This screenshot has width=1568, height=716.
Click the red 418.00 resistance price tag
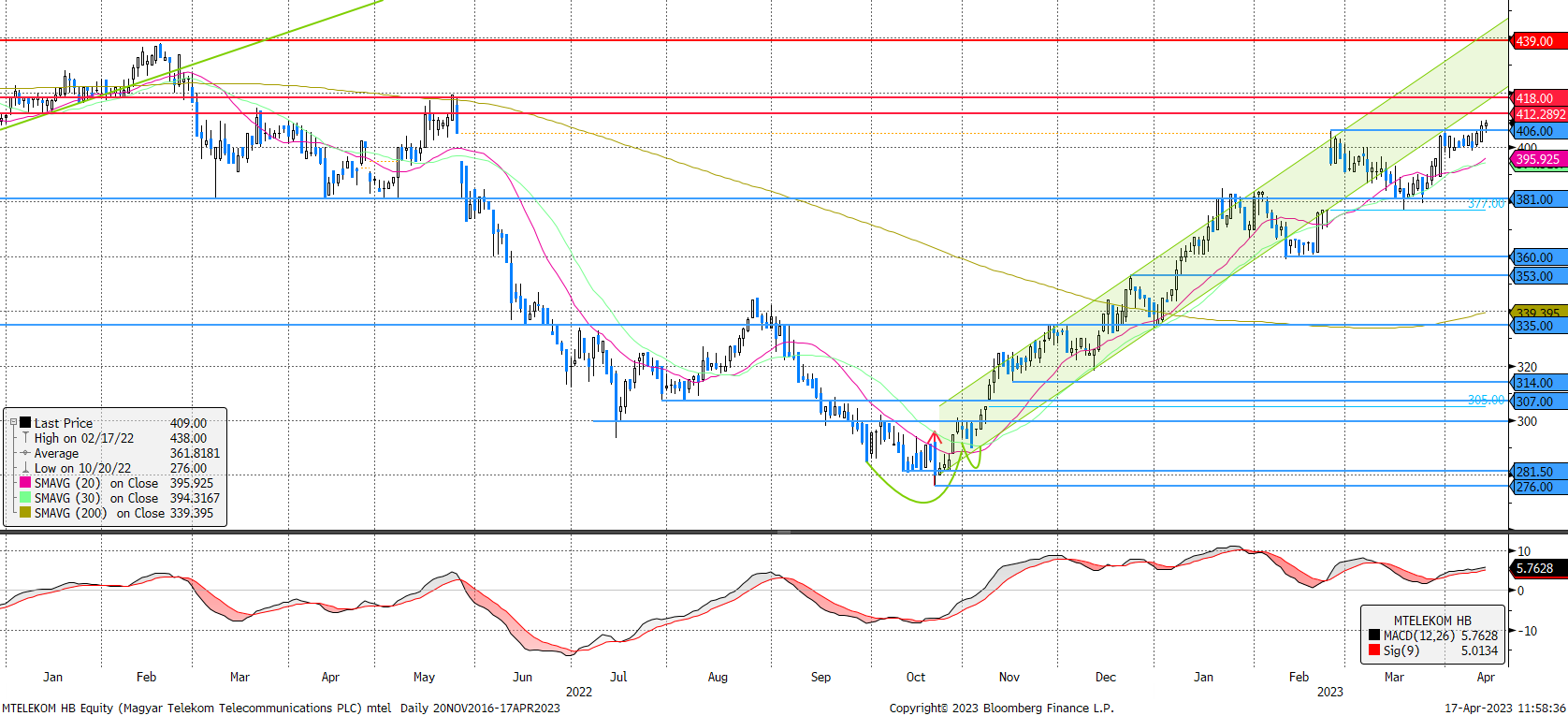click(x=1534, y=98)
